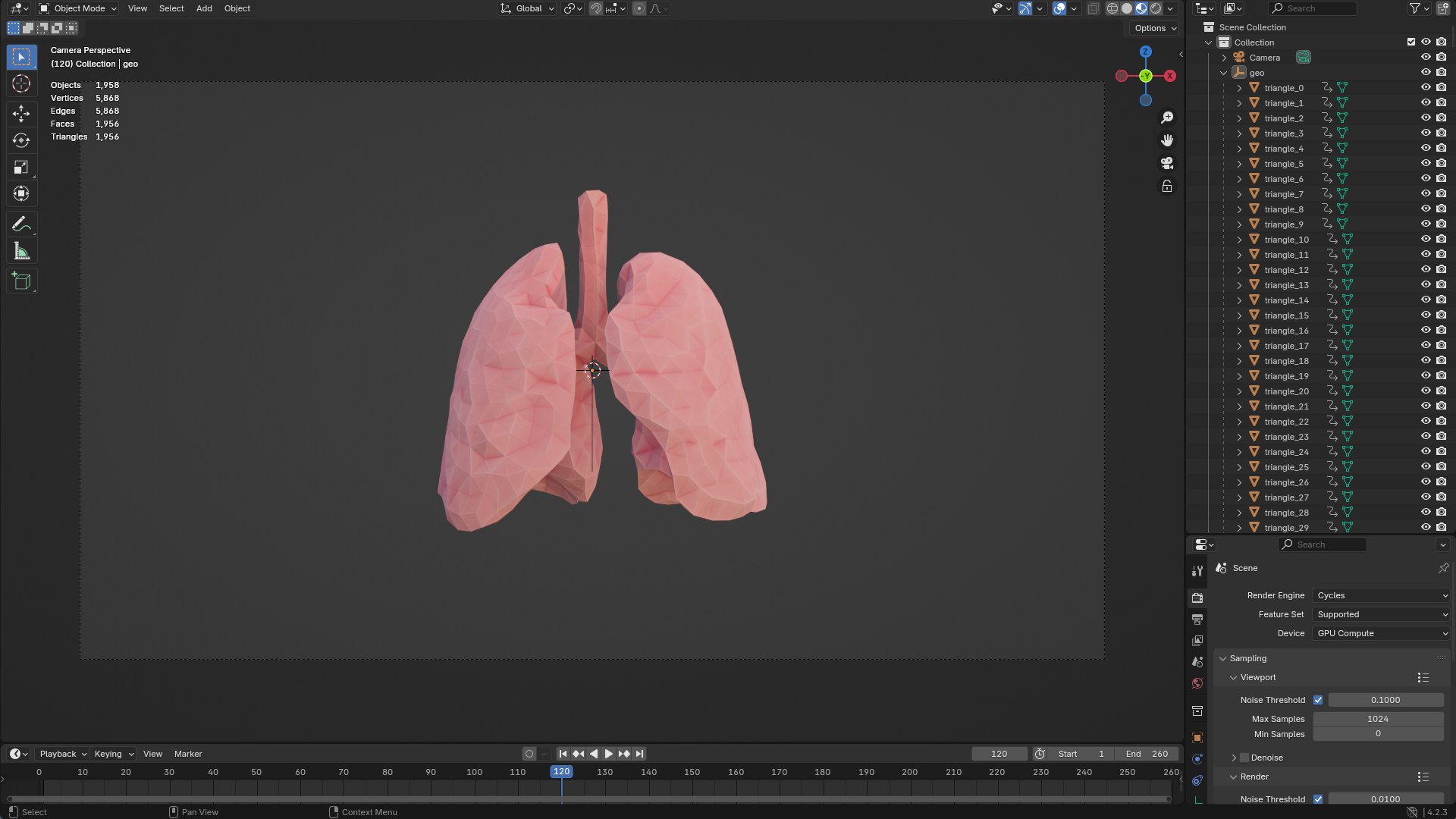
Task: Click the outliner Search field
Action: tap(1313, 8)
